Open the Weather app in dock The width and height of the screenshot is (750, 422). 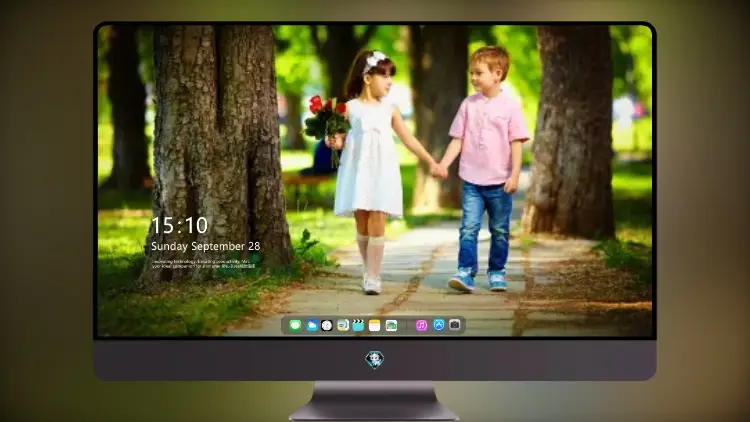[311, 325]
